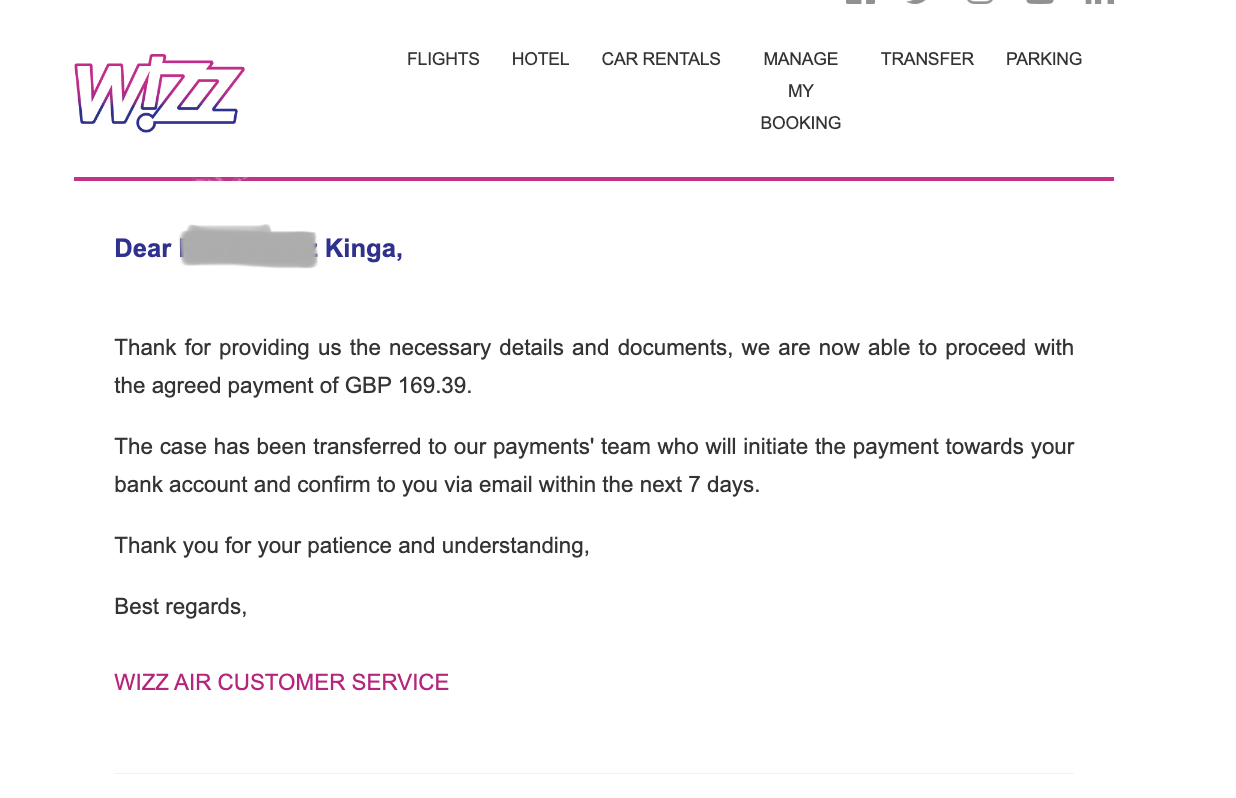Image resolution: width=1236 pixels, height=798 pixels.
Task: Click the cut-off Twitter icon at top
Action: 919,2
